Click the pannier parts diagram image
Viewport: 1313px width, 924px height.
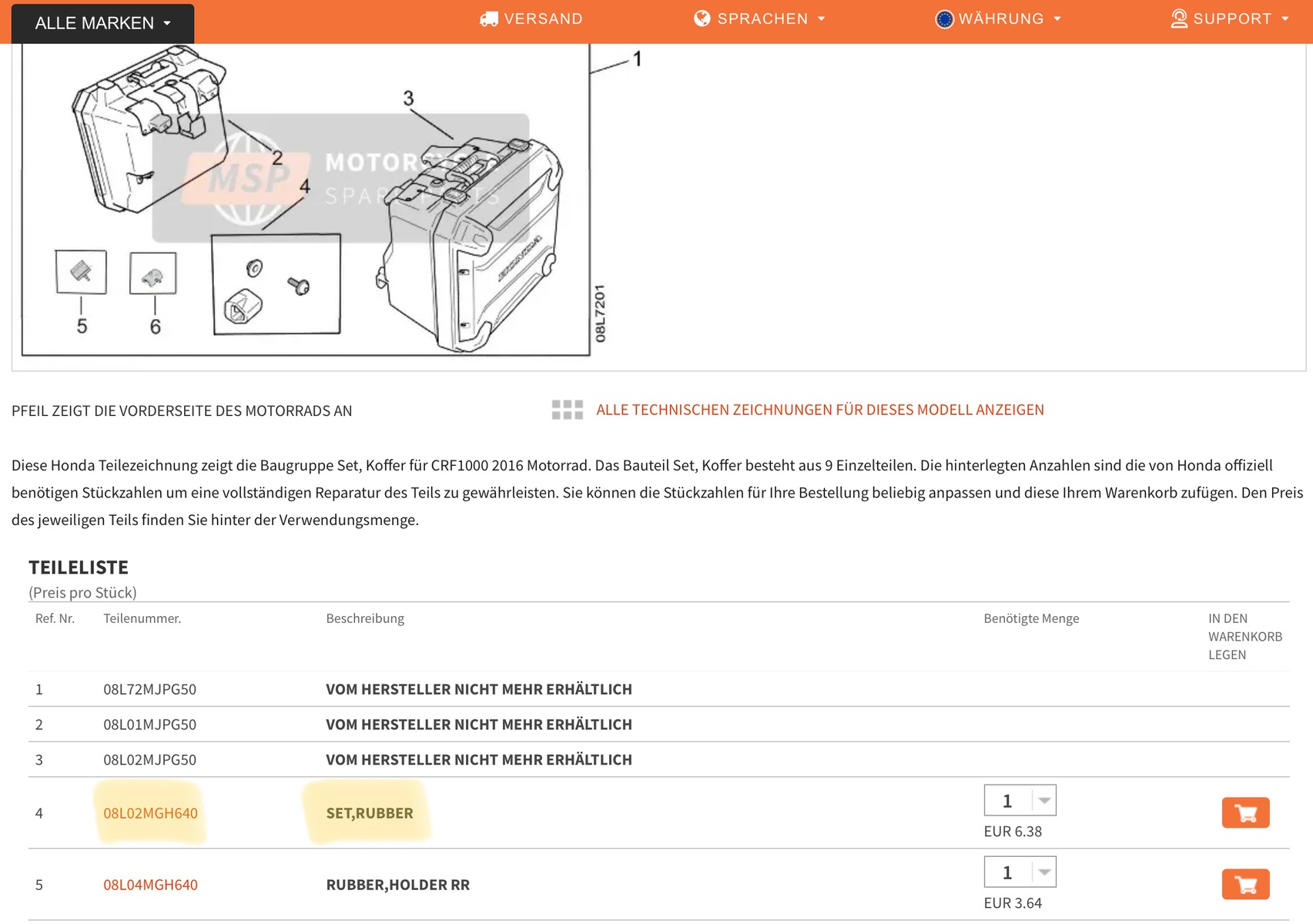(x=306, y=200)
